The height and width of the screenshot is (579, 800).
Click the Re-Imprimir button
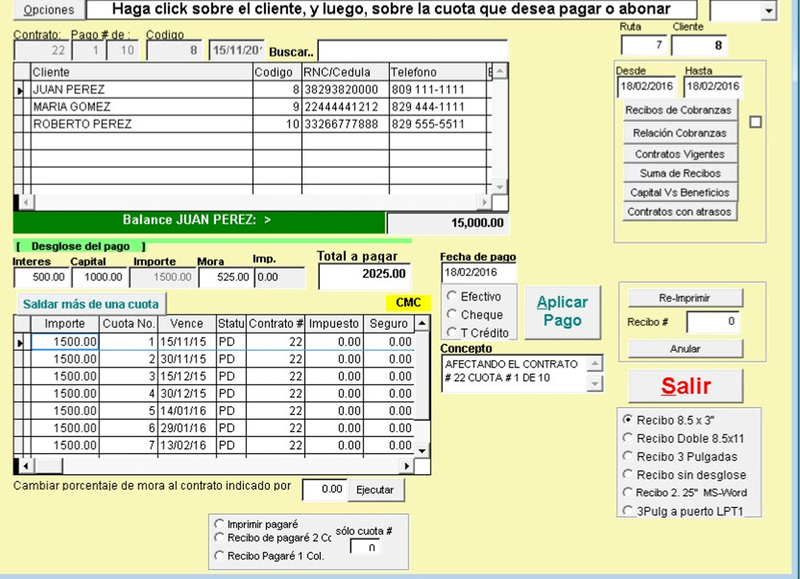click(685, 298)
